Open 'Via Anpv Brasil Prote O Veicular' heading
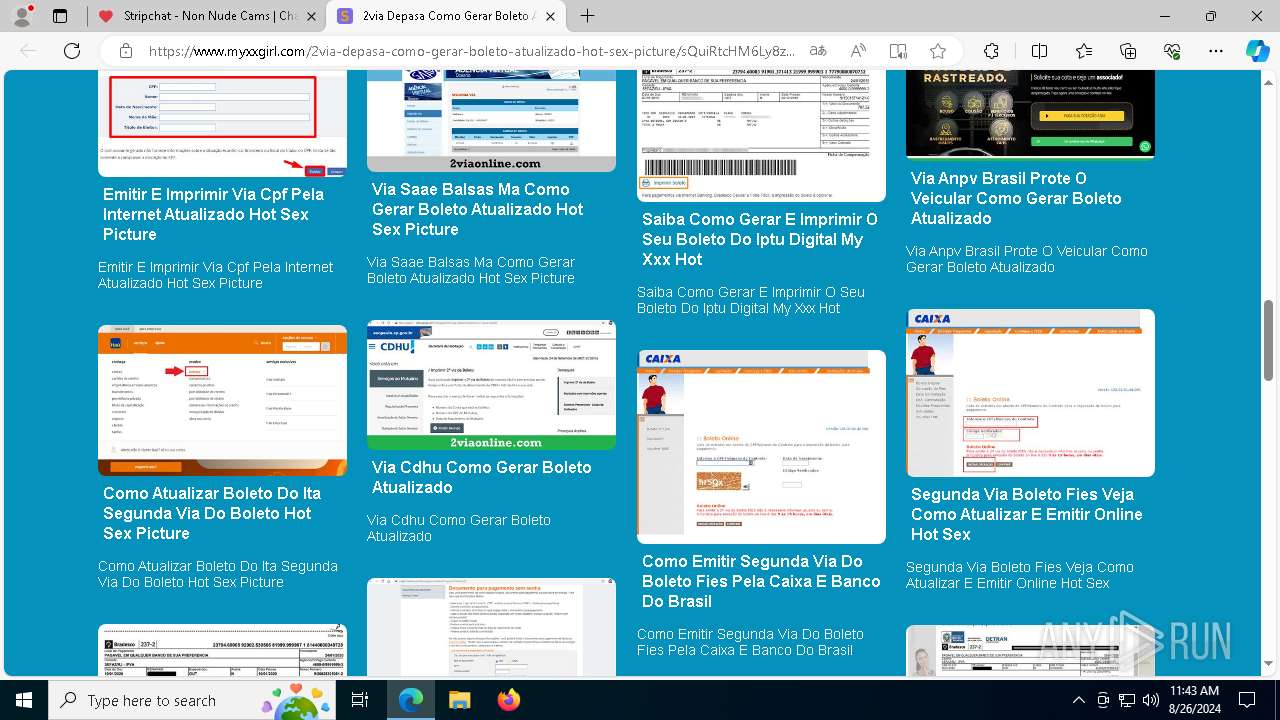This screenshot has height=720, width=1280. [x=1015, y=198]
